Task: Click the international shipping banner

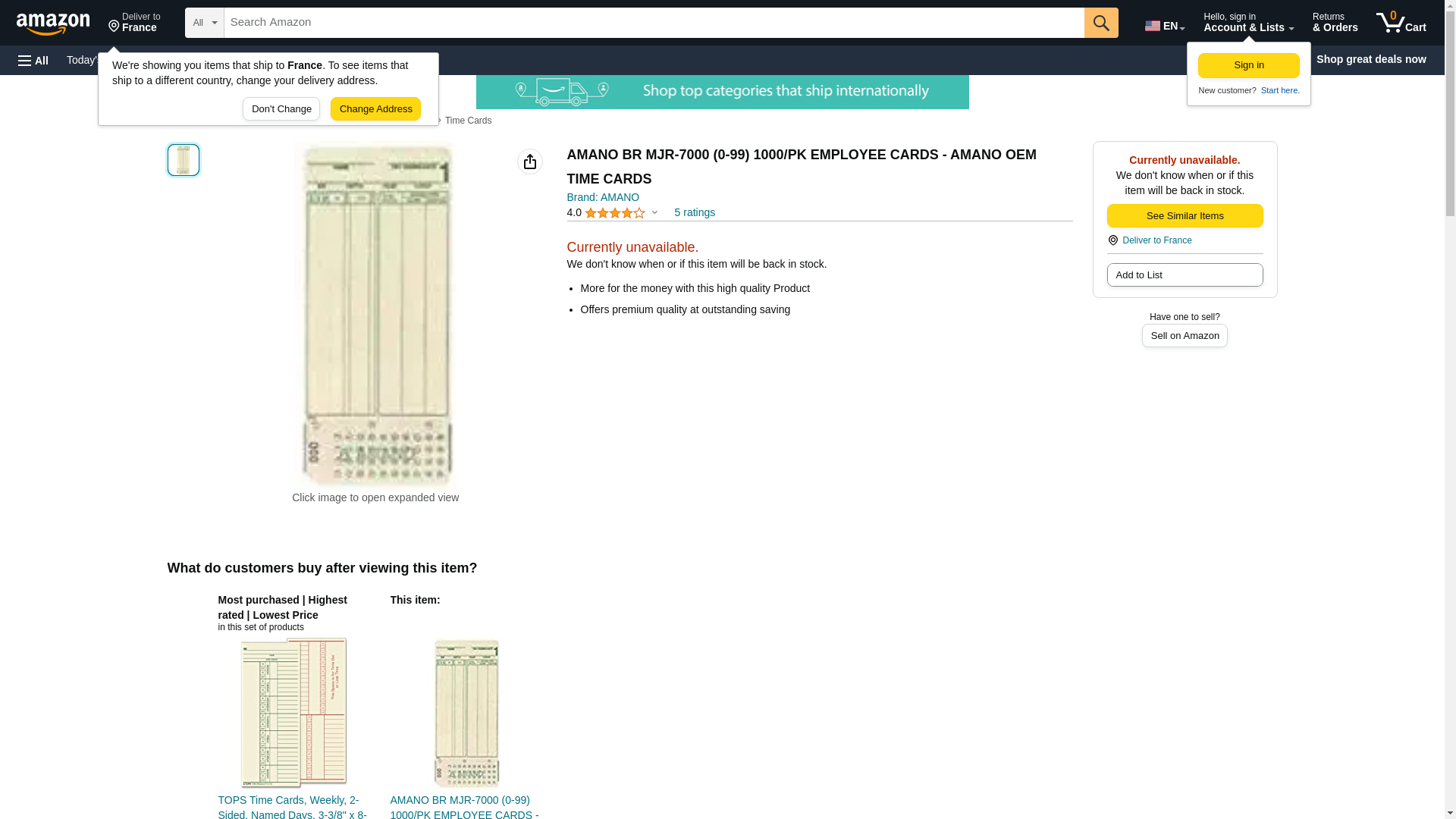Action: click(722, 92)
